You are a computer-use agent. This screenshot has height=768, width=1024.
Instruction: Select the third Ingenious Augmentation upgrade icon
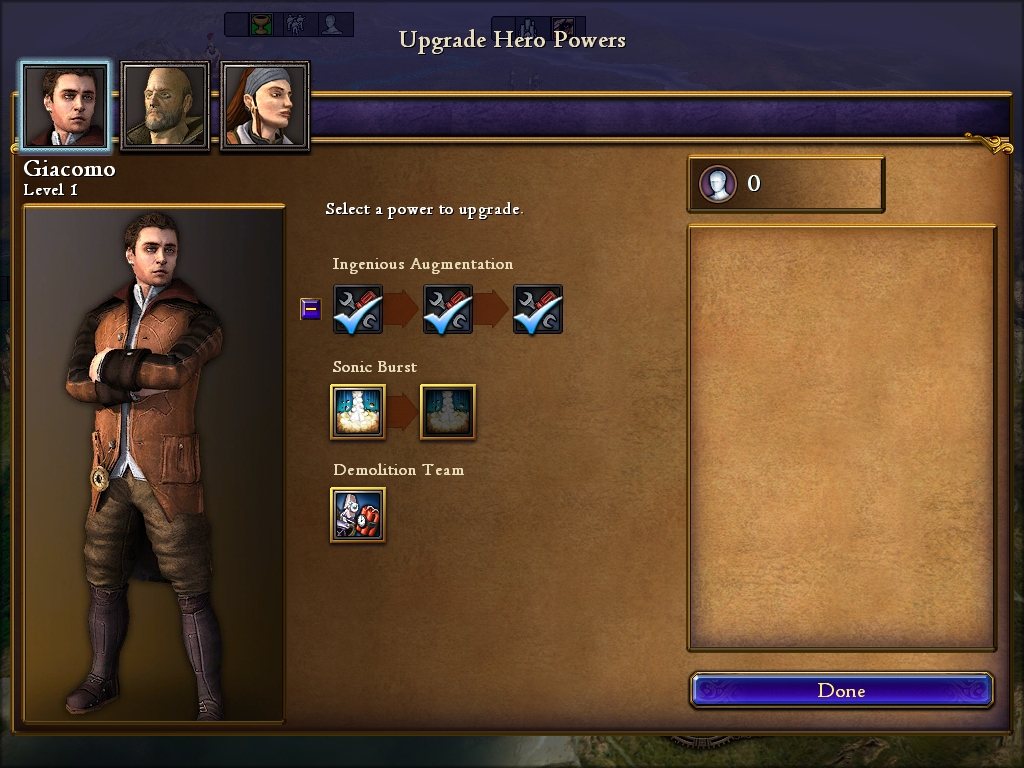coord(538,310)
